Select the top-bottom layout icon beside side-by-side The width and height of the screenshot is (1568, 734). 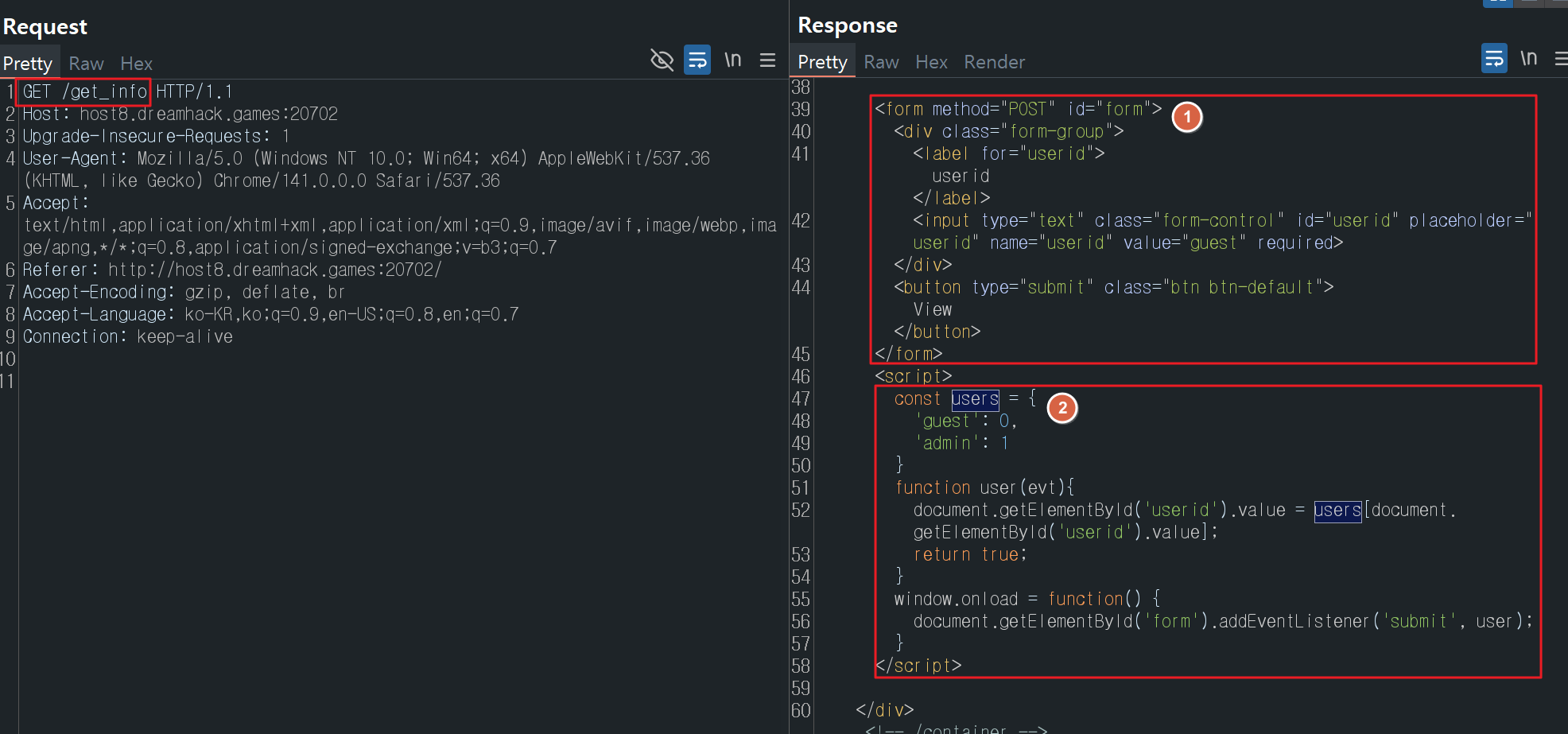(1528, 2)
